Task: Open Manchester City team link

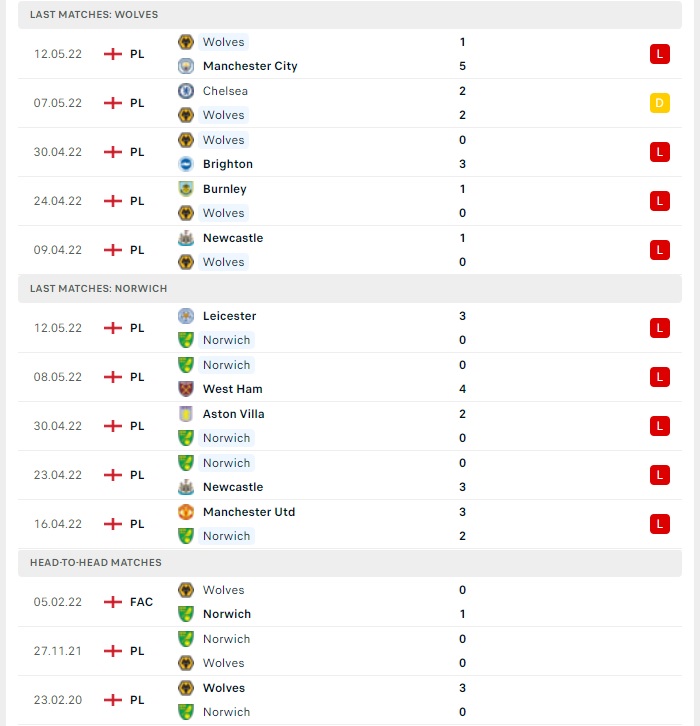Action: click(250, 66)
